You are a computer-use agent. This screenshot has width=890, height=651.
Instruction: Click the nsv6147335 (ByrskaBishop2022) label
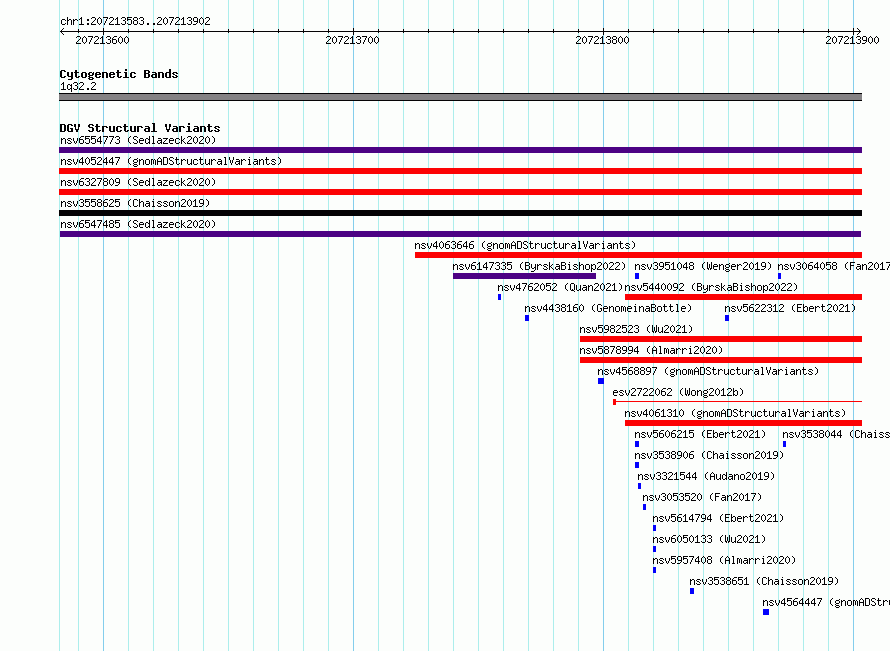point(539,266)
